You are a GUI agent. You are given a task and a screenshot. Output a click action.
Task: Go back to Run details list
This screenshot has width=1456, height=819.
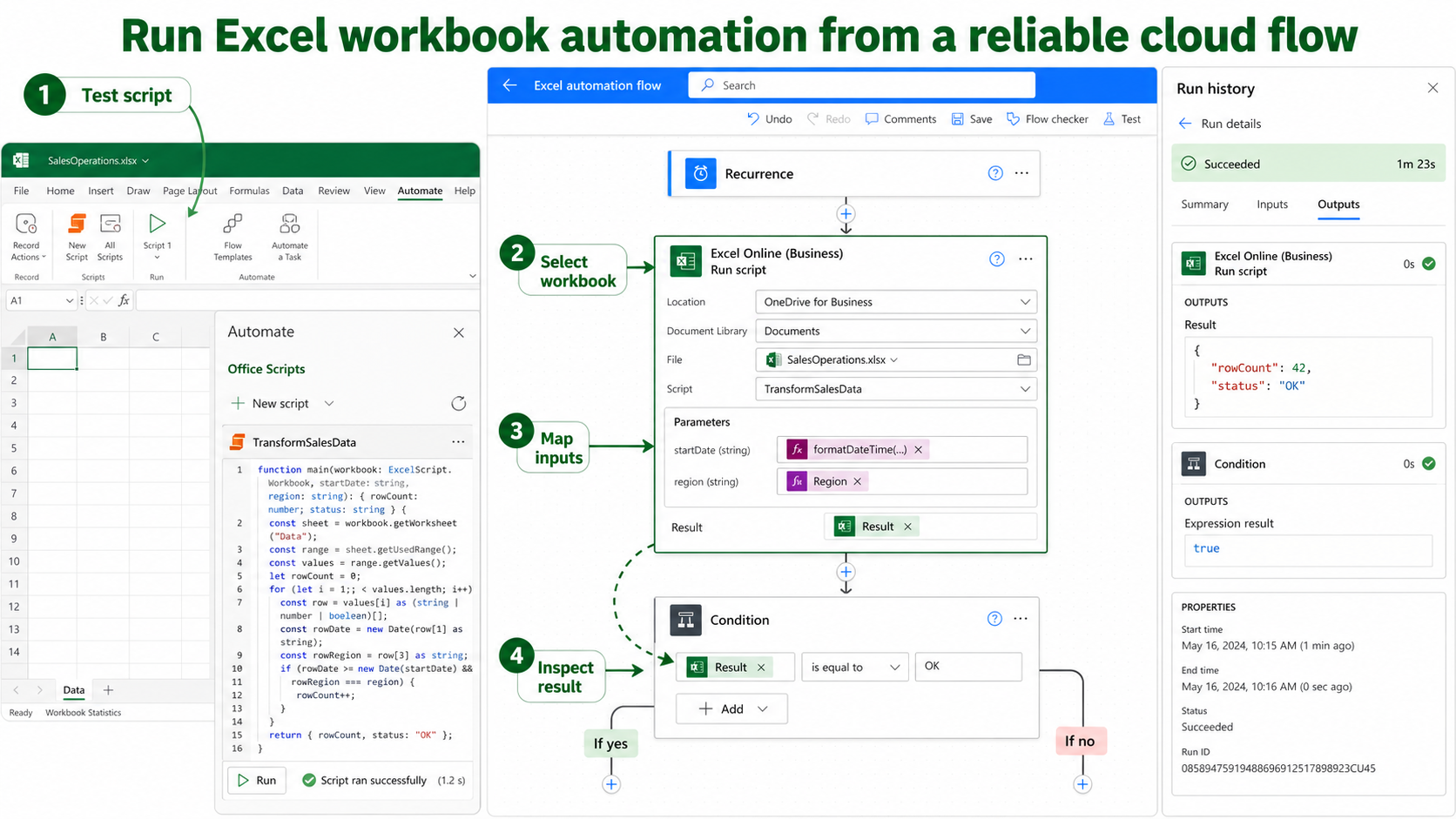[1185, 124]
